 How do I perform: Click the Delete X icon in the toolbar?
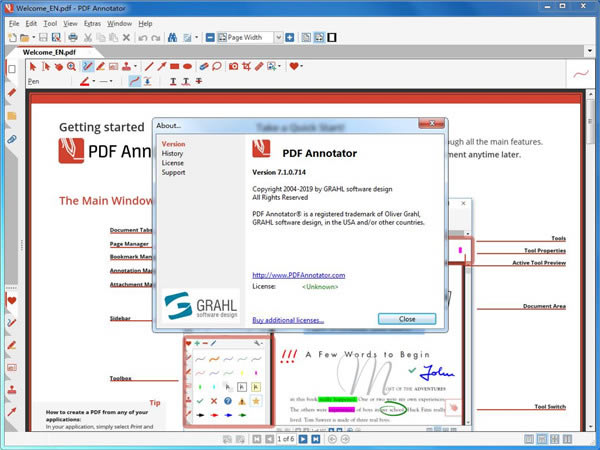click(126, 38)
